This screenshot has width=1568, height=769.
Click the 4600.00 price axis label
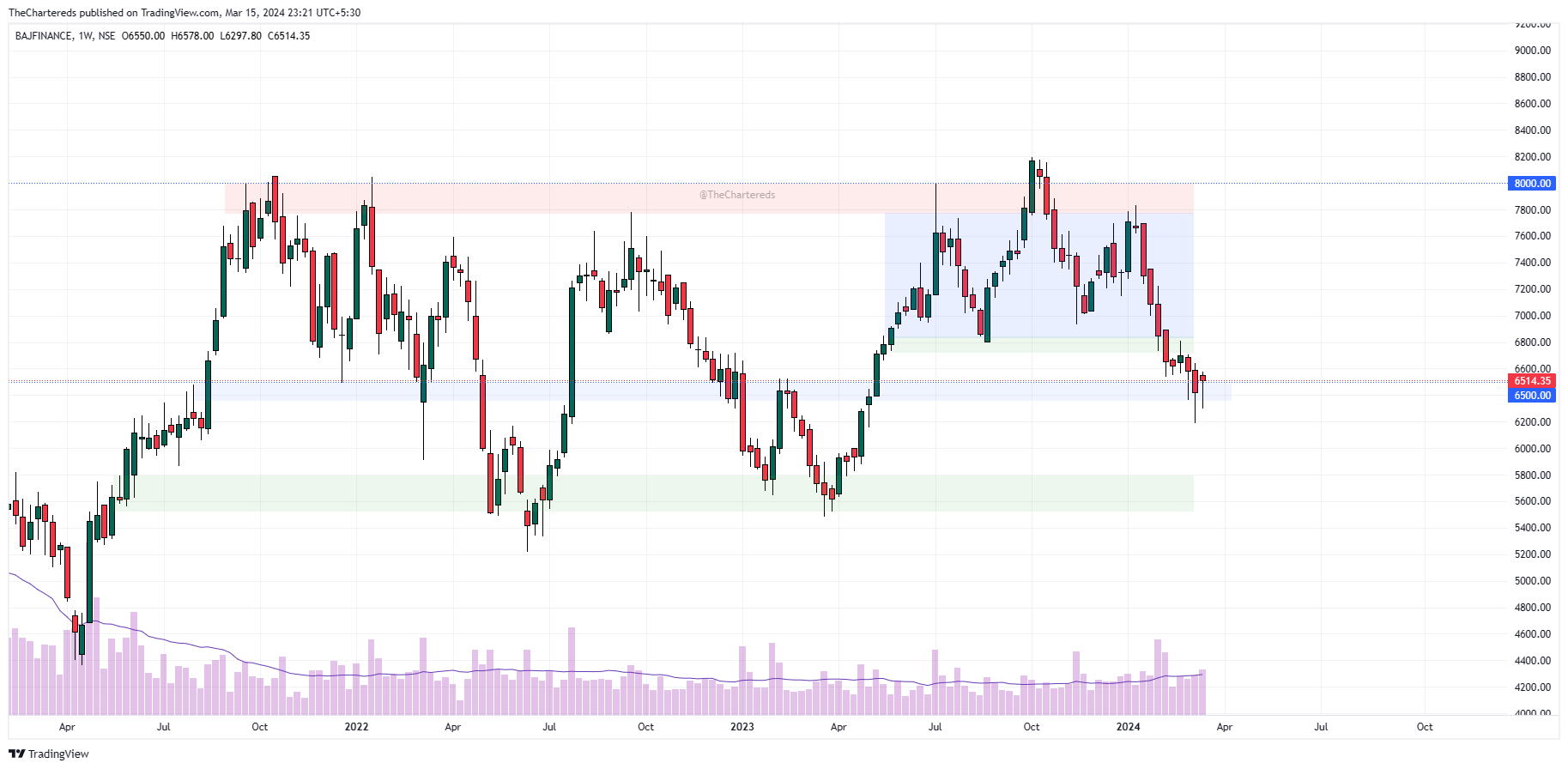(x=1532, y=634)
